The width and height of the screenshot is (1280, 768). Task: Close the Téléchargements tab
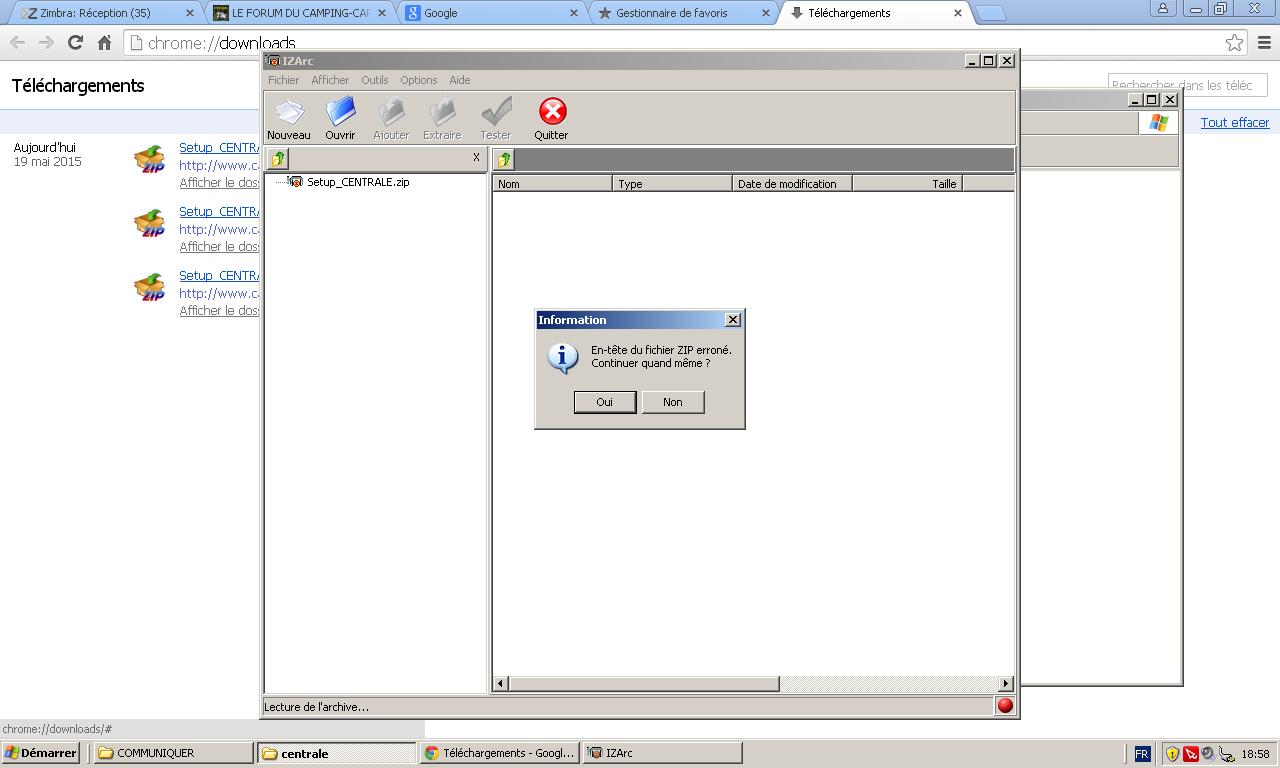(x=958, y=13)
